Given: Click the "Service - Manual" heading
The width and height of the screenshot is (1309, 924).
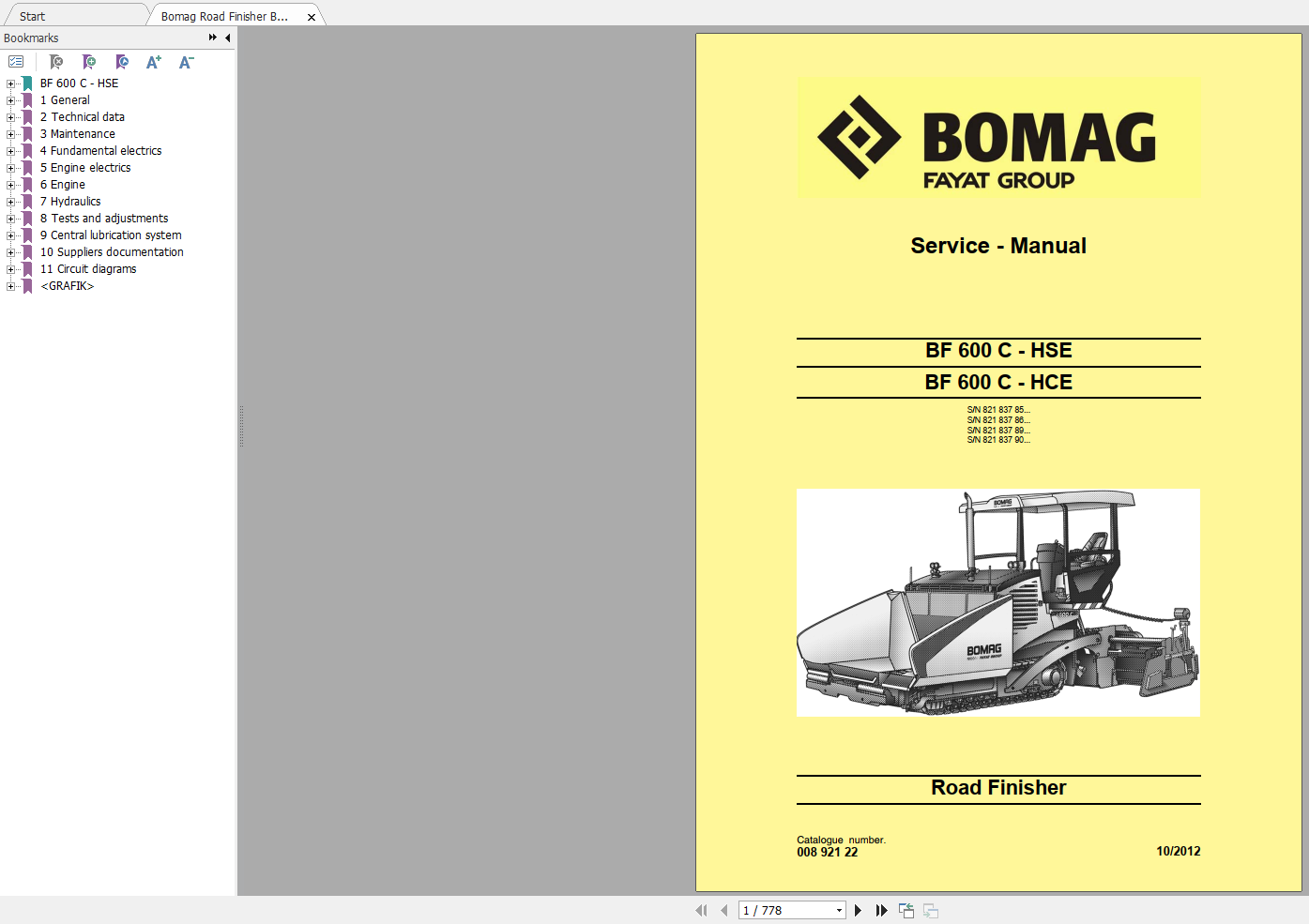Looking at the screenshot, I should pos(998,246).
